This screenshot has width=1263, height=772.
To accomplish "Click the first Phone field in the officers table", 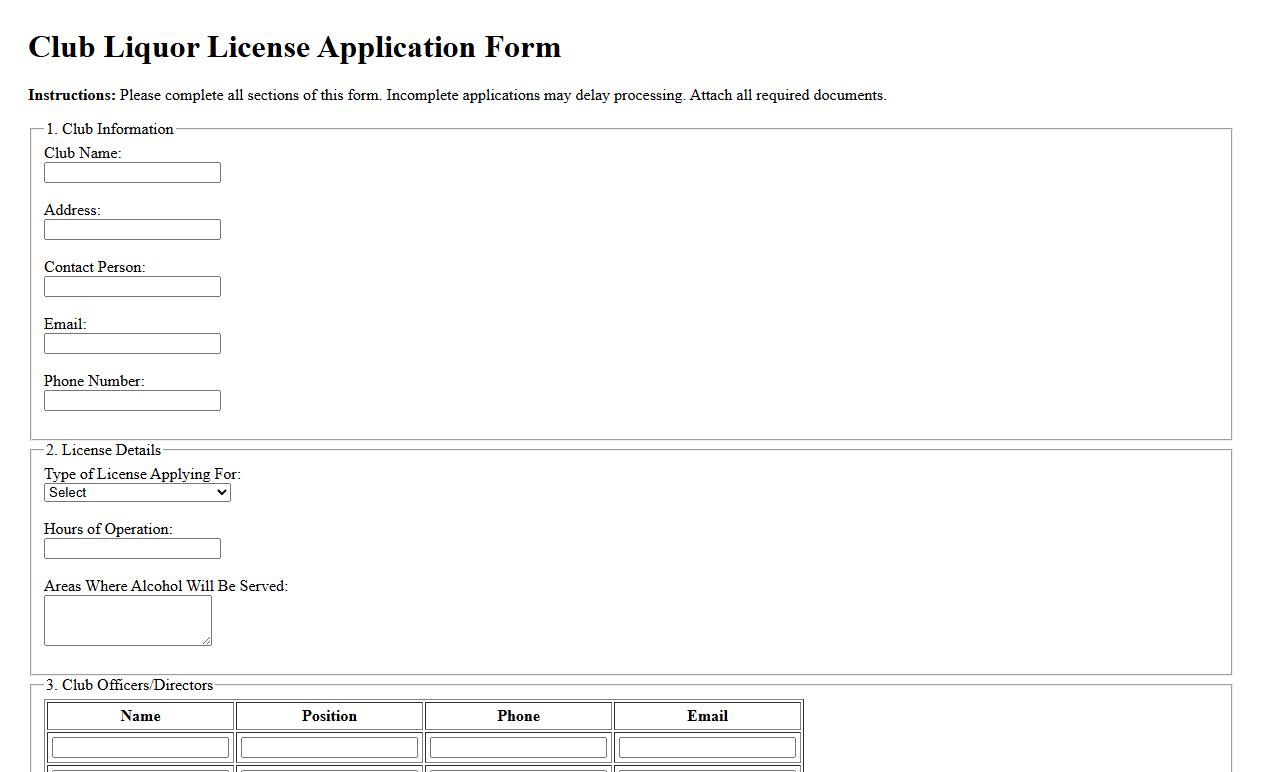I will click(x=517, y=746).
